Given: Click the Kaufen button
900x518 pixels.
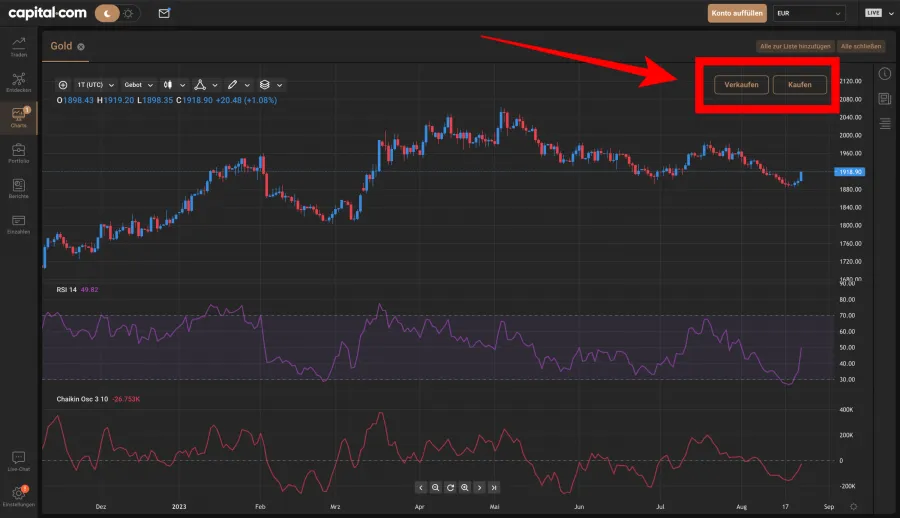Looking at the screenshot, I should (x=799, y=85).
